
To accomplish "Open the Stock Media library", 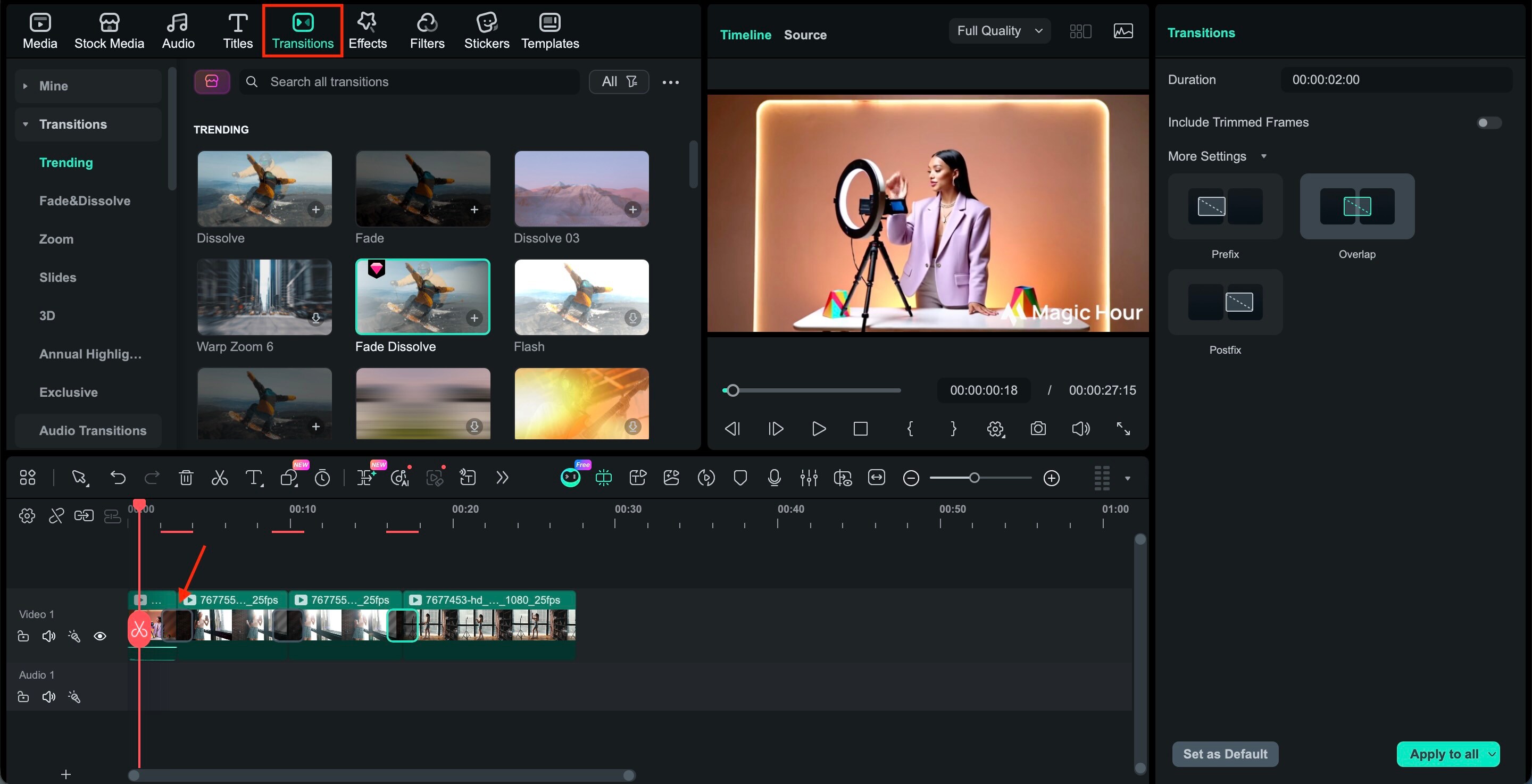I will 110,30.
